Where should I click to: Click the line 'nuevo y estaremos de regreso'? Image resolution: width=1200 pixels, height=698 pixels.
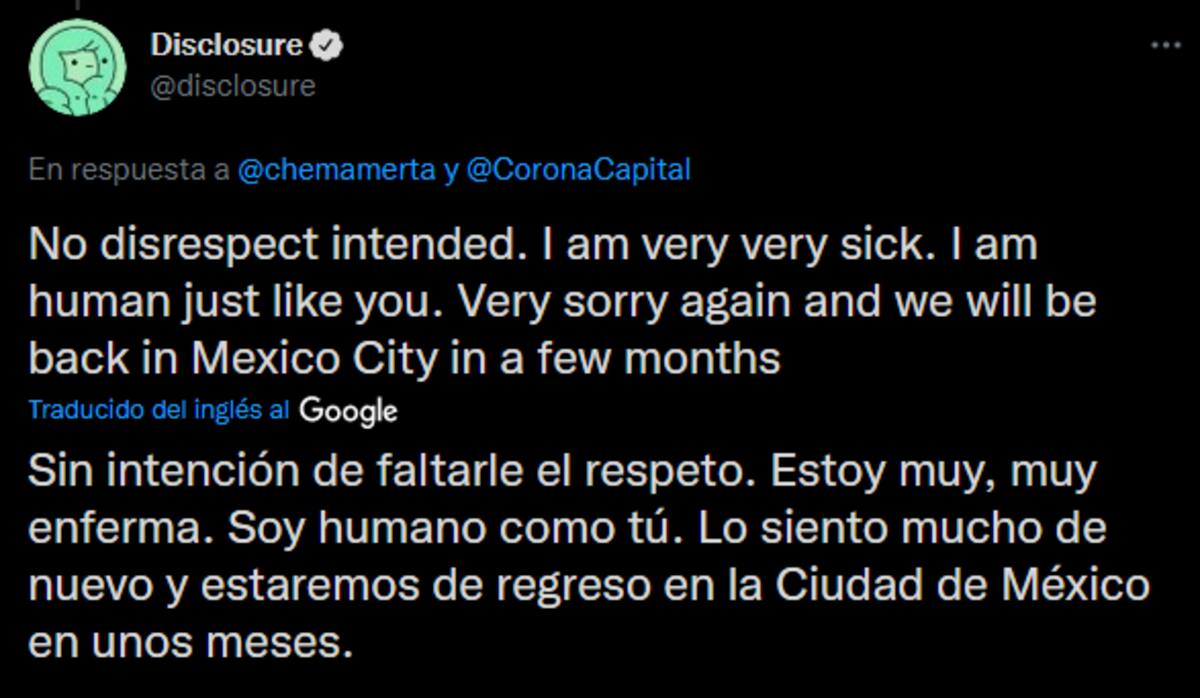(x=589, y=584)
